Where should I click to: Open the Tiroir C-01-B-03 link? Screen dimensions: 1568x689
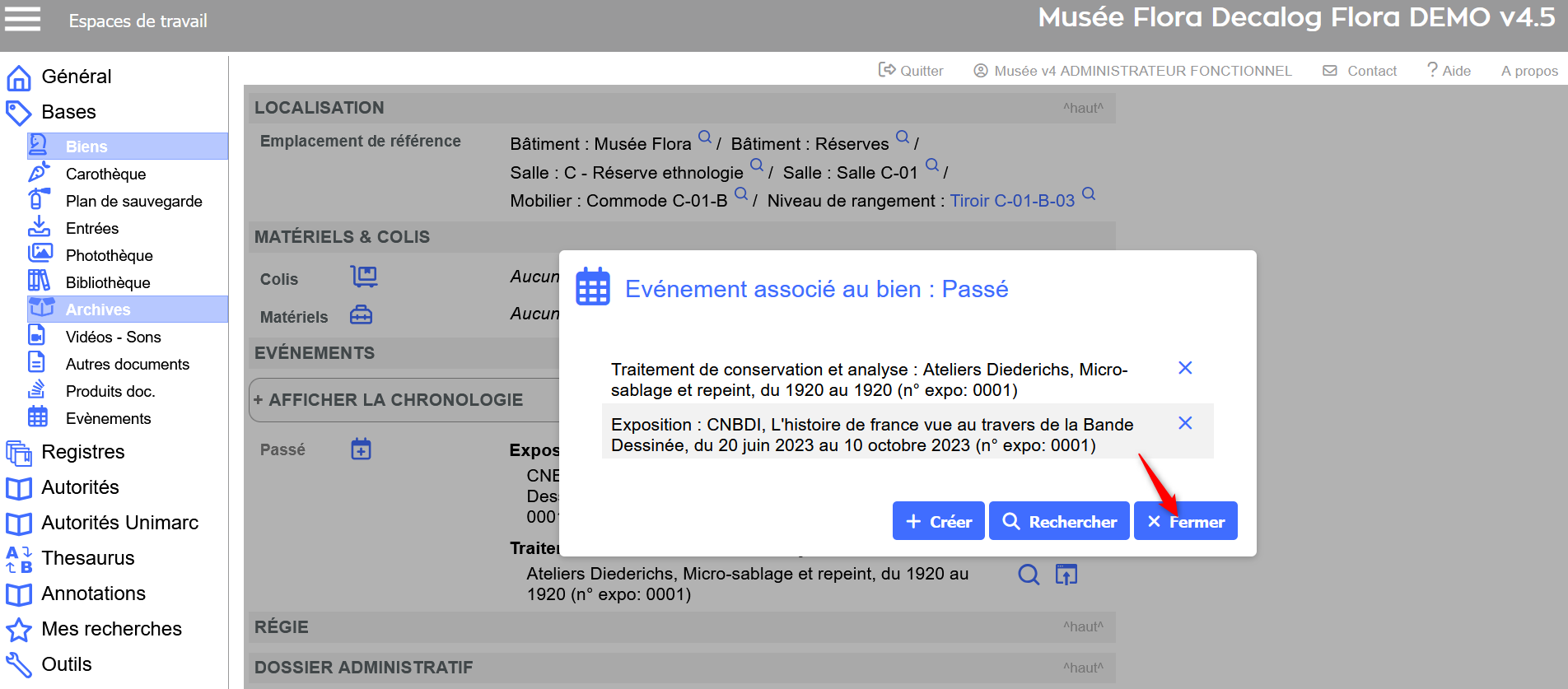[x=1012, y=201]
